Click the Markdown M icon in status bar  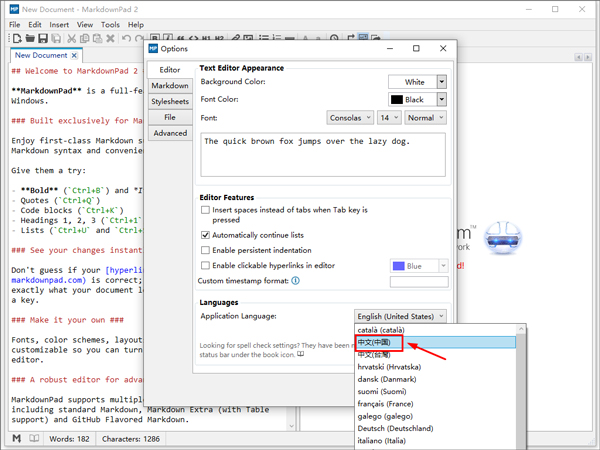pyautogui.click(x=17, y=439)
